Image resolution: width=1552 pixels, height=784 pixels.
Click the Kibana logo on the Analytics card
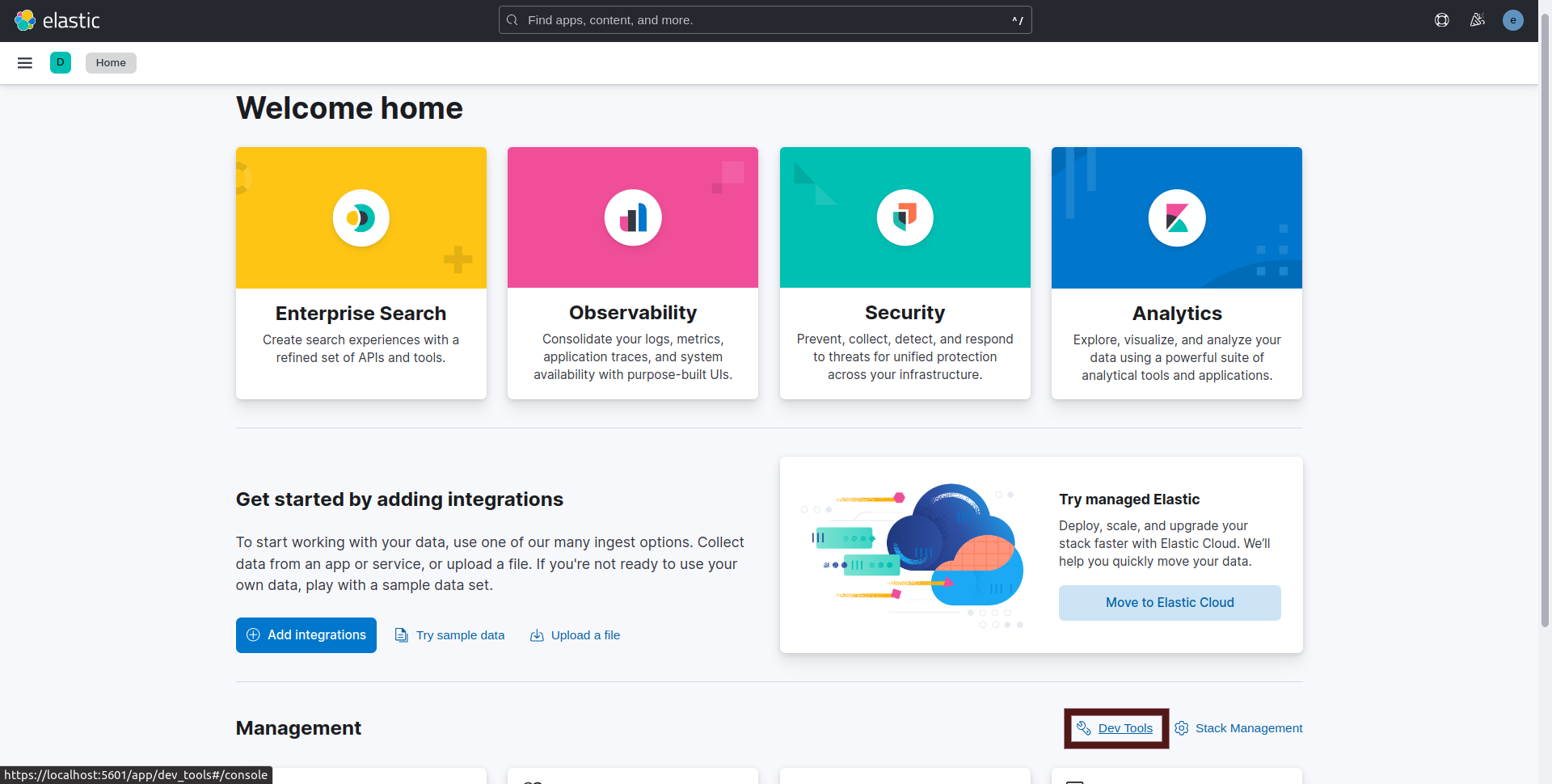click(1177, 217)
